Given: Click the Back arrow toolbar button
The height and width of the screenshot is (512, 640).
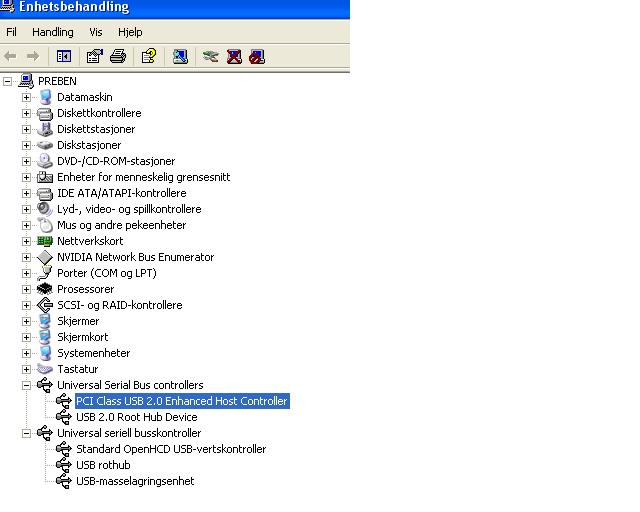Looking at the screenshot, I should (10, 56).
